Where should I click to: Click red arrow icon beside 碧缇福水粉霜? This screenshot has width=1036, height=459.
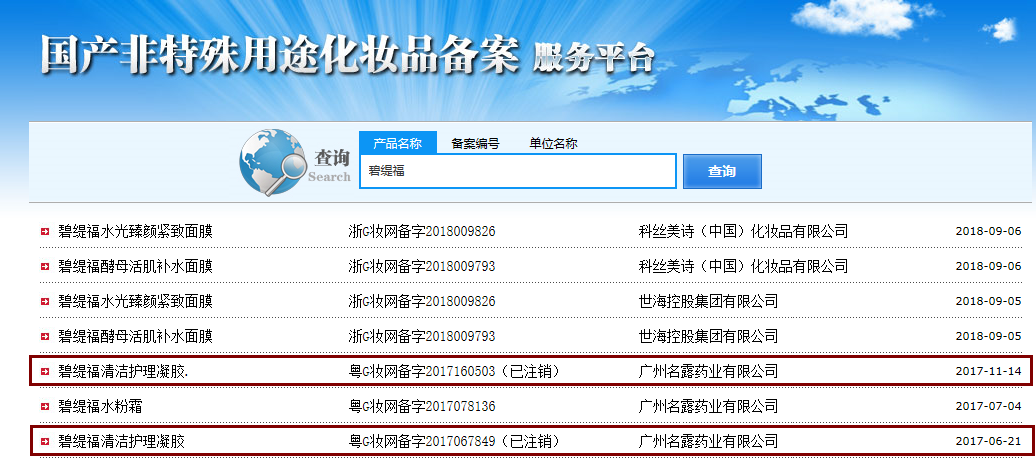[44, 406]
